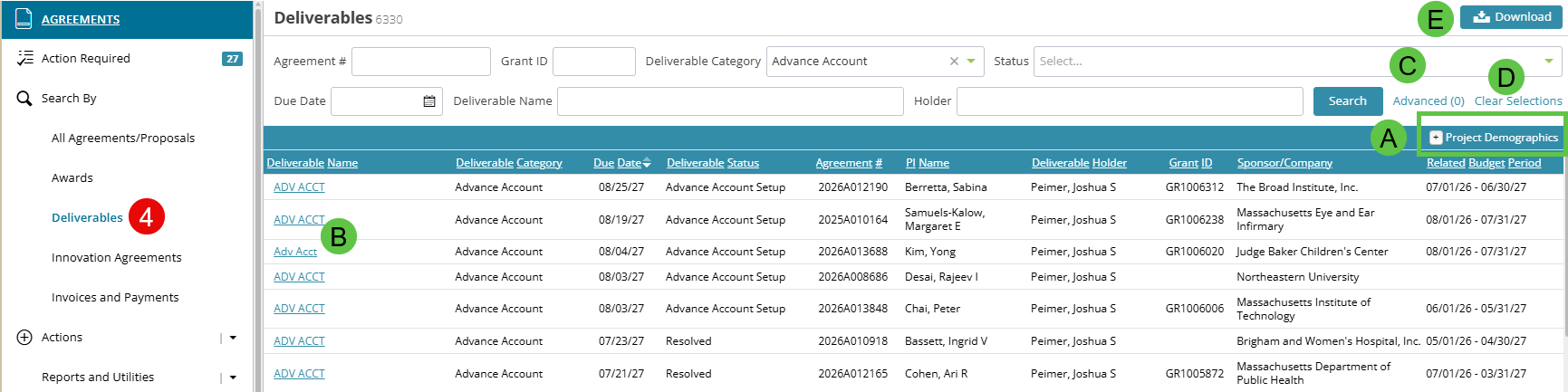Viewport: 1568px width, 392px height.
Task: Expand the Actions menu arrow
Action: (x=233, y=338)
